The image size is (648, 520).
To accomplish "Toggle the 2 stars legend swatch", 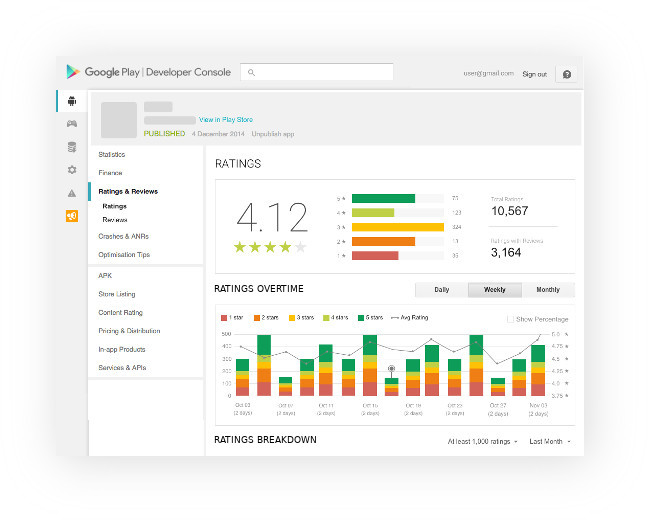I will [257, 318].
